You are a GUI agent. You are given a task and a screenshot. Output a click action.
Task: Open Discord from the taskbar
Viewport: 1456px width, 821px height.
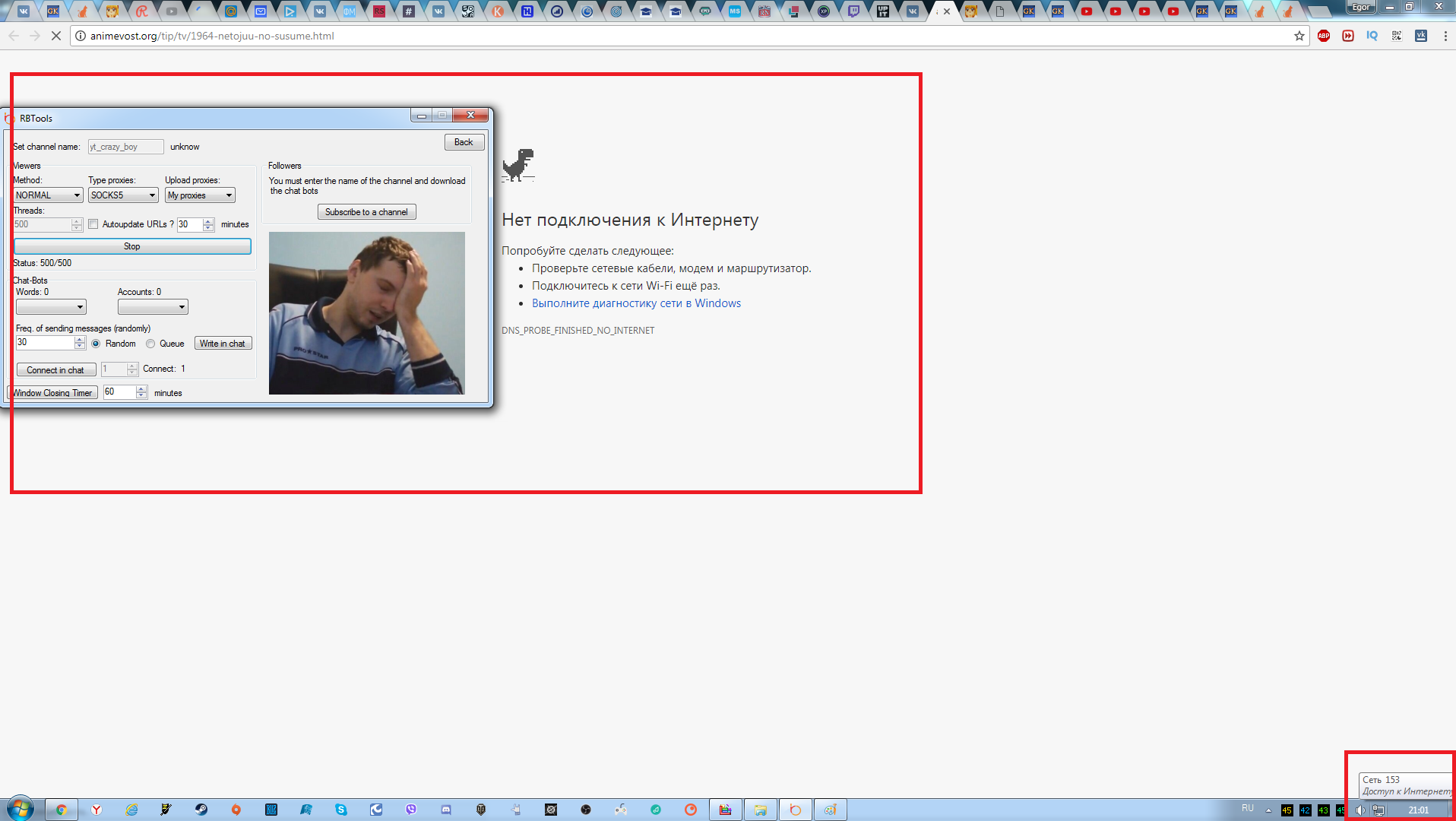tap(446, 810)
